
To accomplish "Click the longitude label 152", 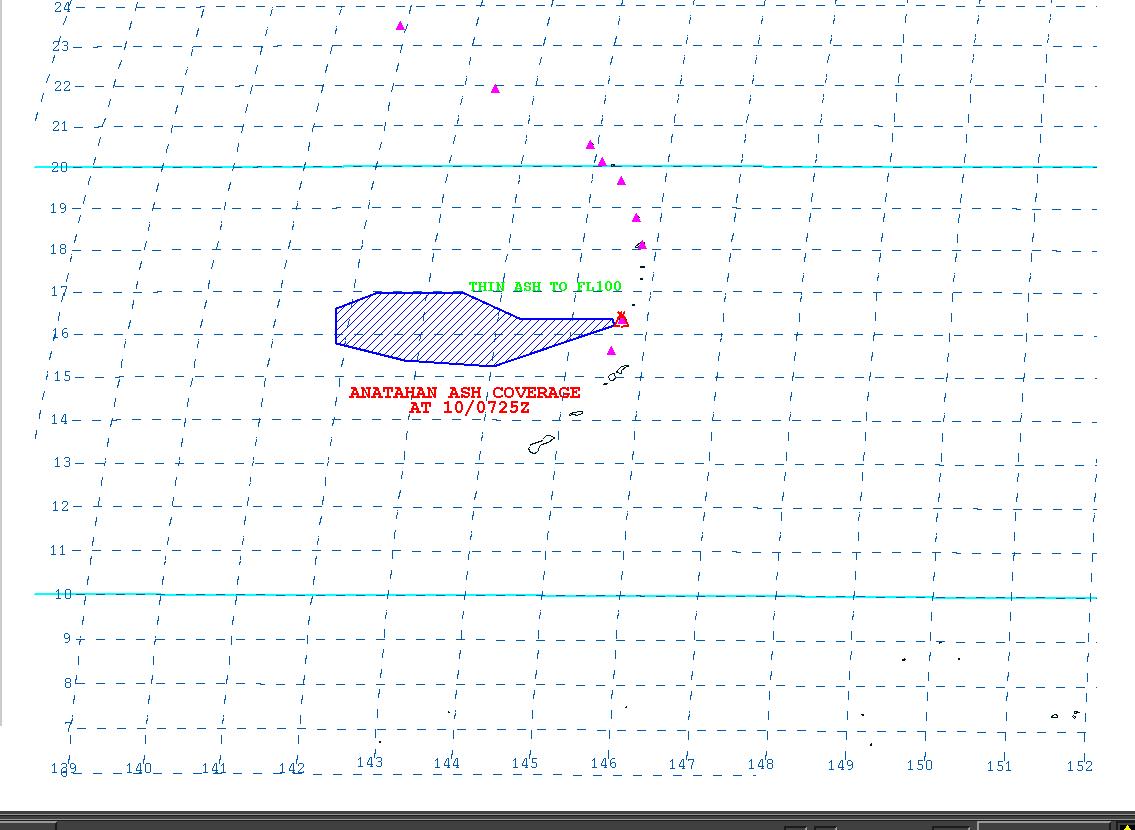I will pos(1079,765).
